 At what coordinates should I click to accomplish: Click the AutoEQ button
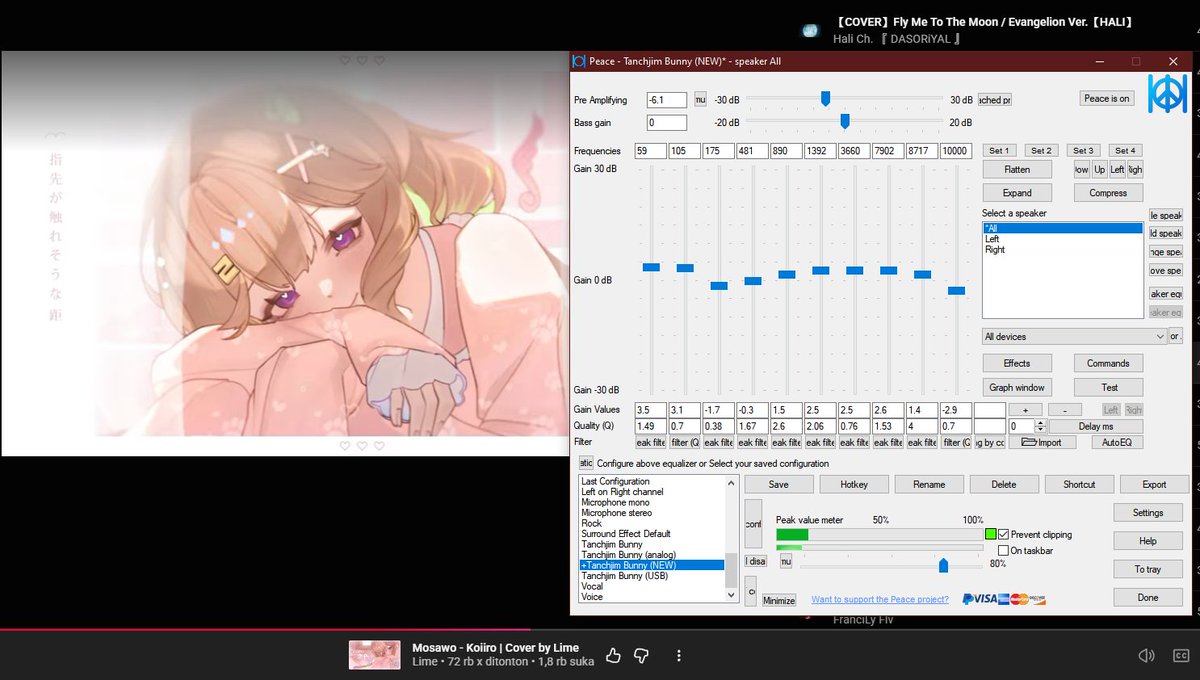point(1117,442)
